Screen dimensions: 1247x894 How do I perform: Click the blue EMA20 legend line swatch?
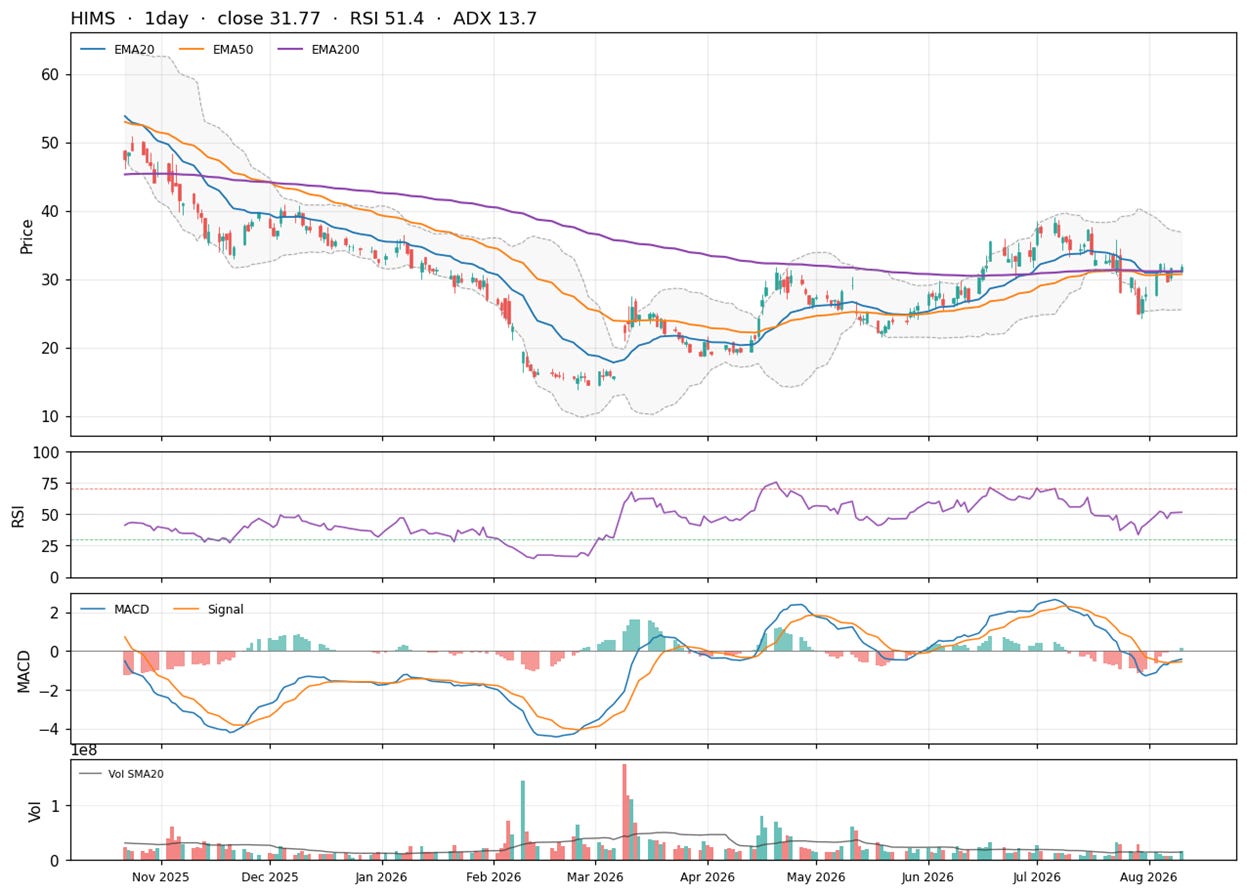93,49
